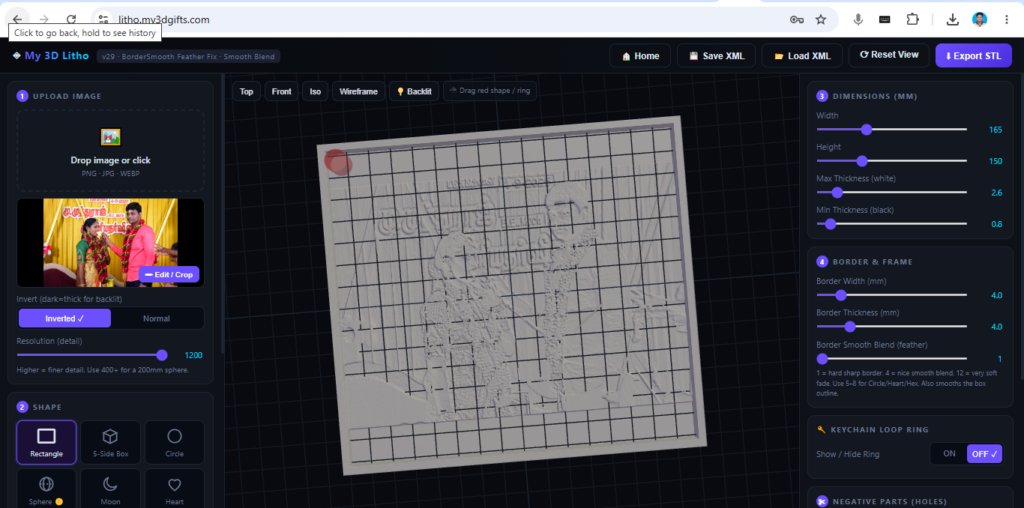
Task: Click the Keychain Loop Ring section header
Action: [872, 430]
